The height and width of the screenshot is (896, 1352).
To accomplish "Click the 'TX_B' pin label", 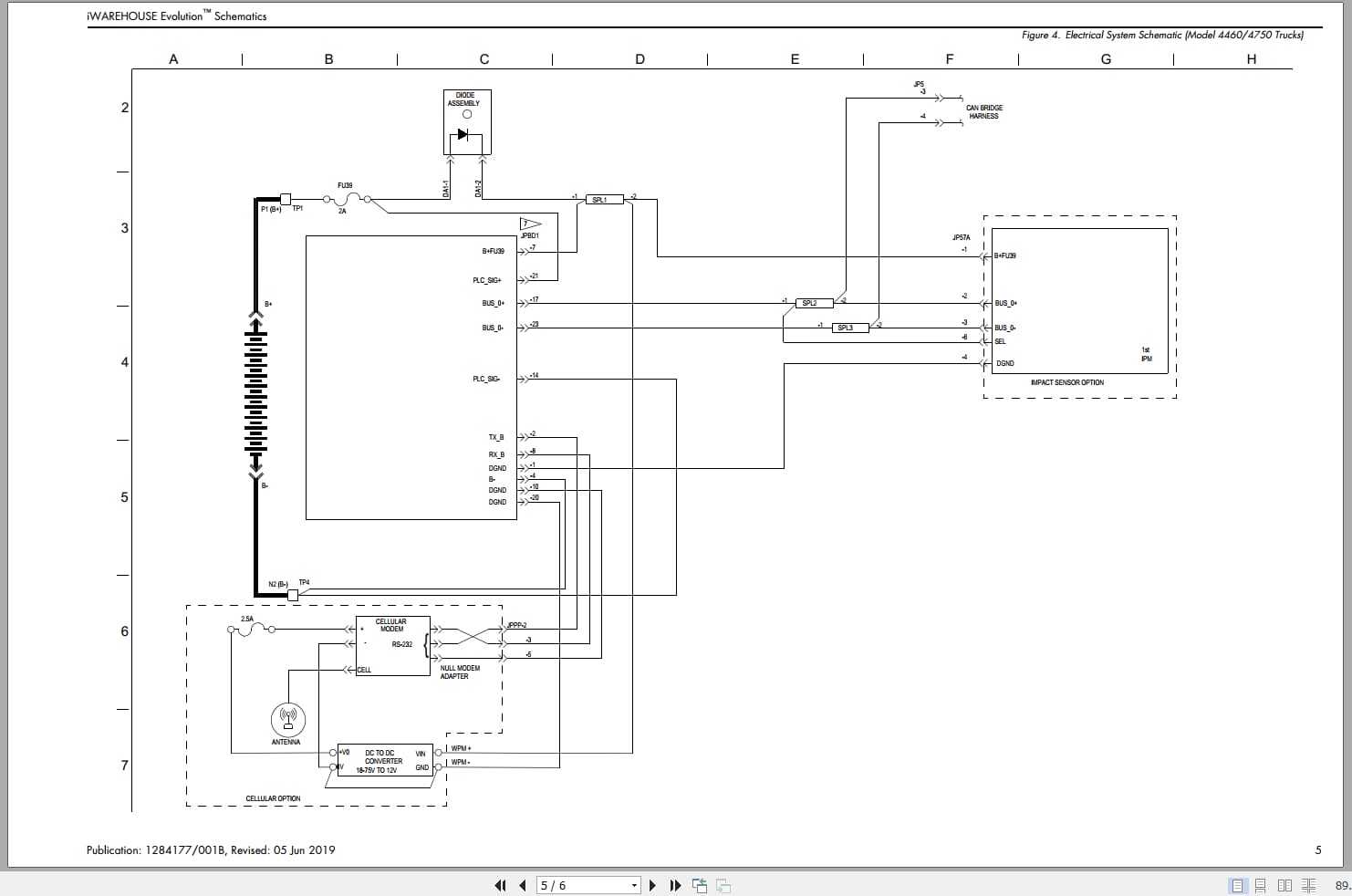I will 496,437.
